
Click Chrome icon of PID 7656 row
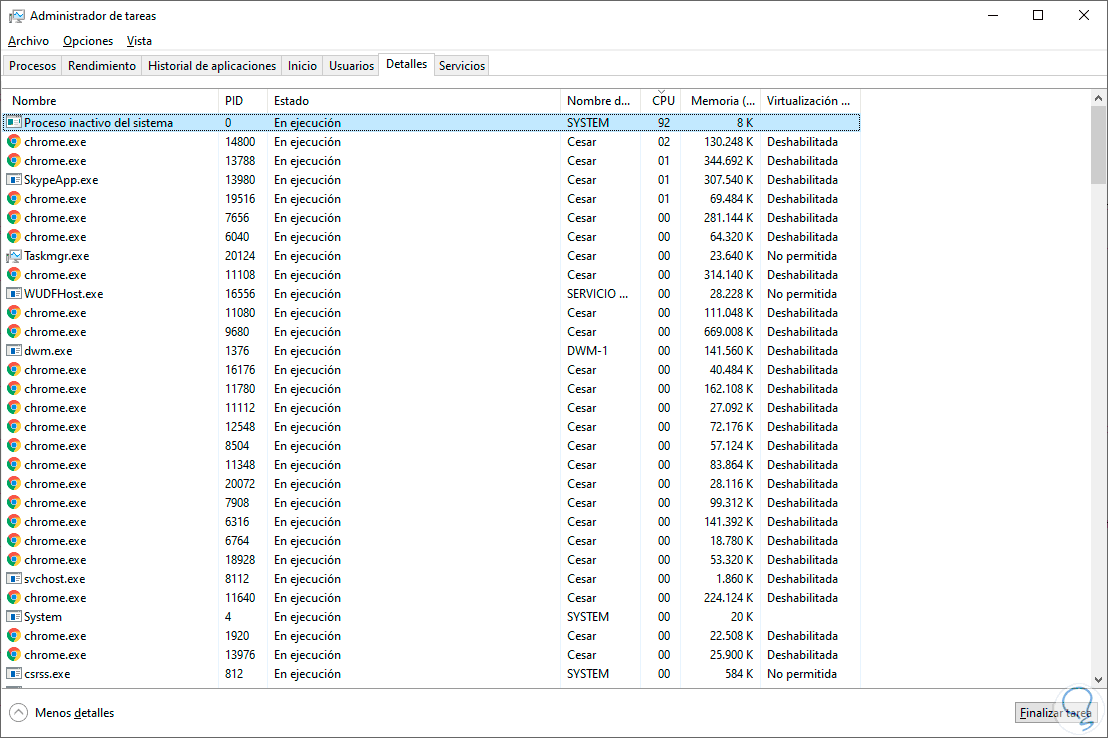pos(13,218)
